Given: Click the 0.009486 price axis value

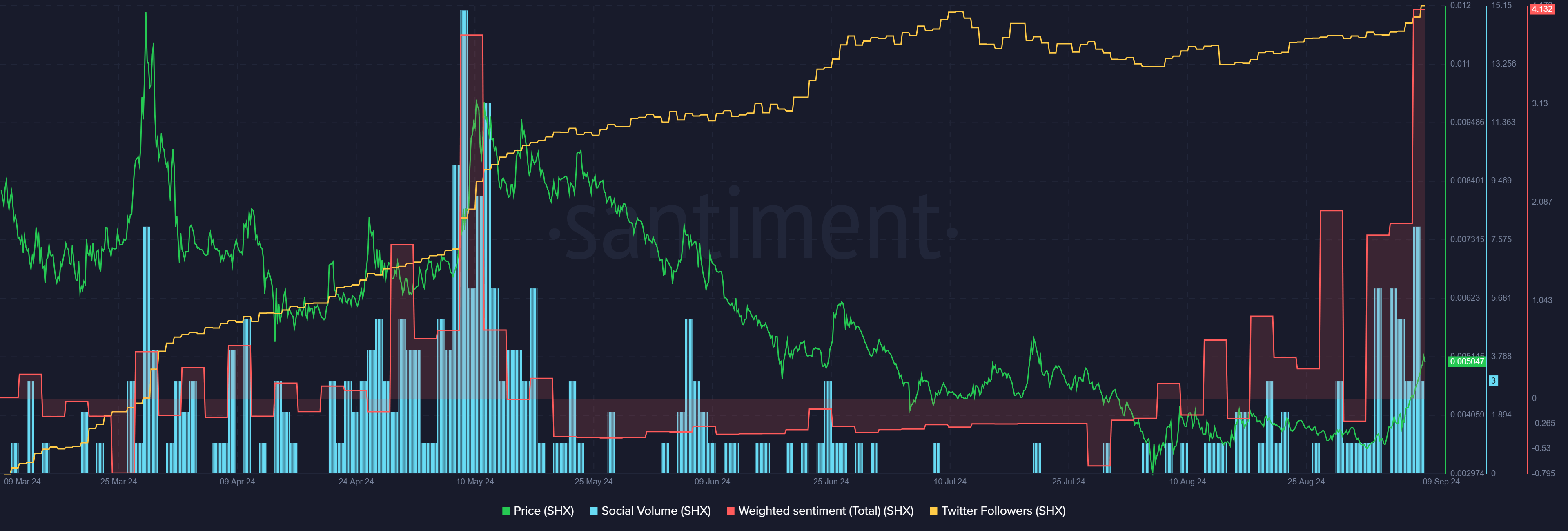Looking at the screenshot, I should point(1467,123).
